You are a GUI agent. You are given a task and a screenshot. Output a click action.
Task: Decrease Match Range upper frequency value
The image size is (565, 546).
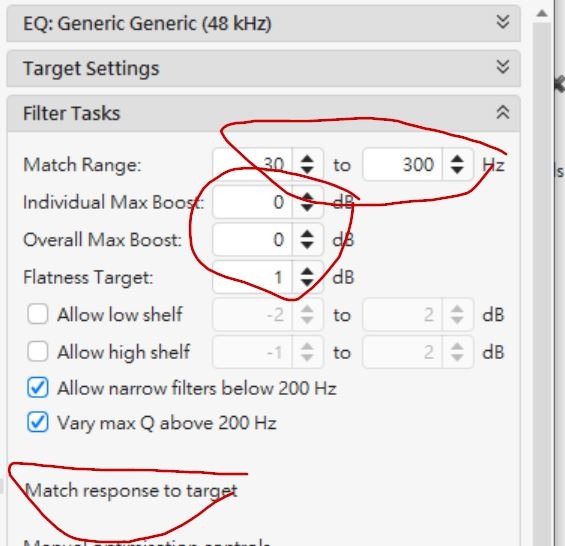coord(457,170)
